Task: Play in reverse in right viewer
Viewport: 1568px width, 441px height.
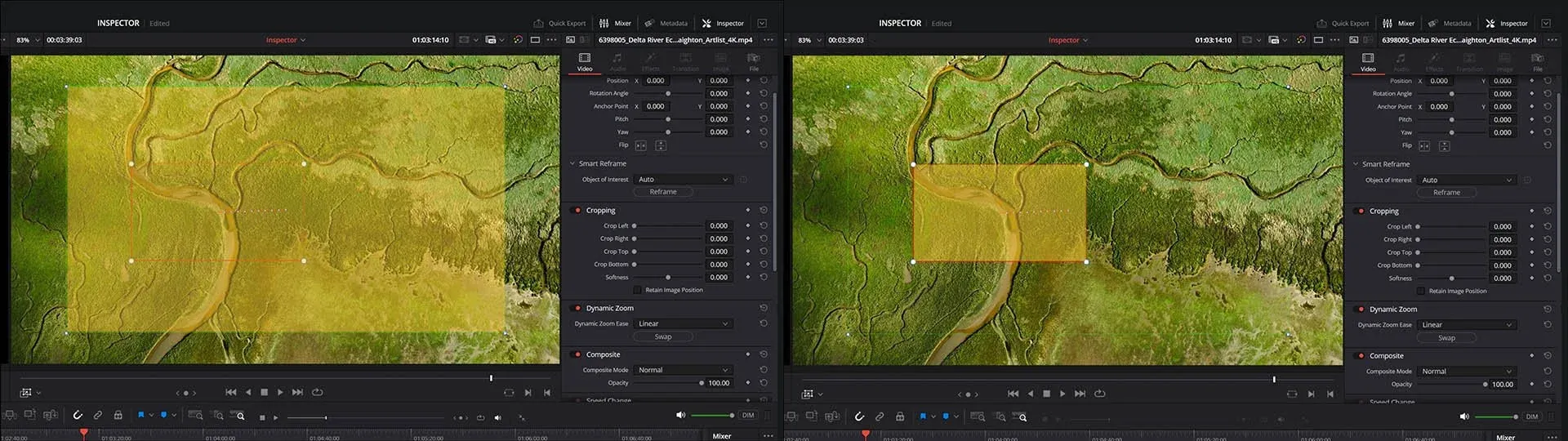Action: tap(1031, 393)
